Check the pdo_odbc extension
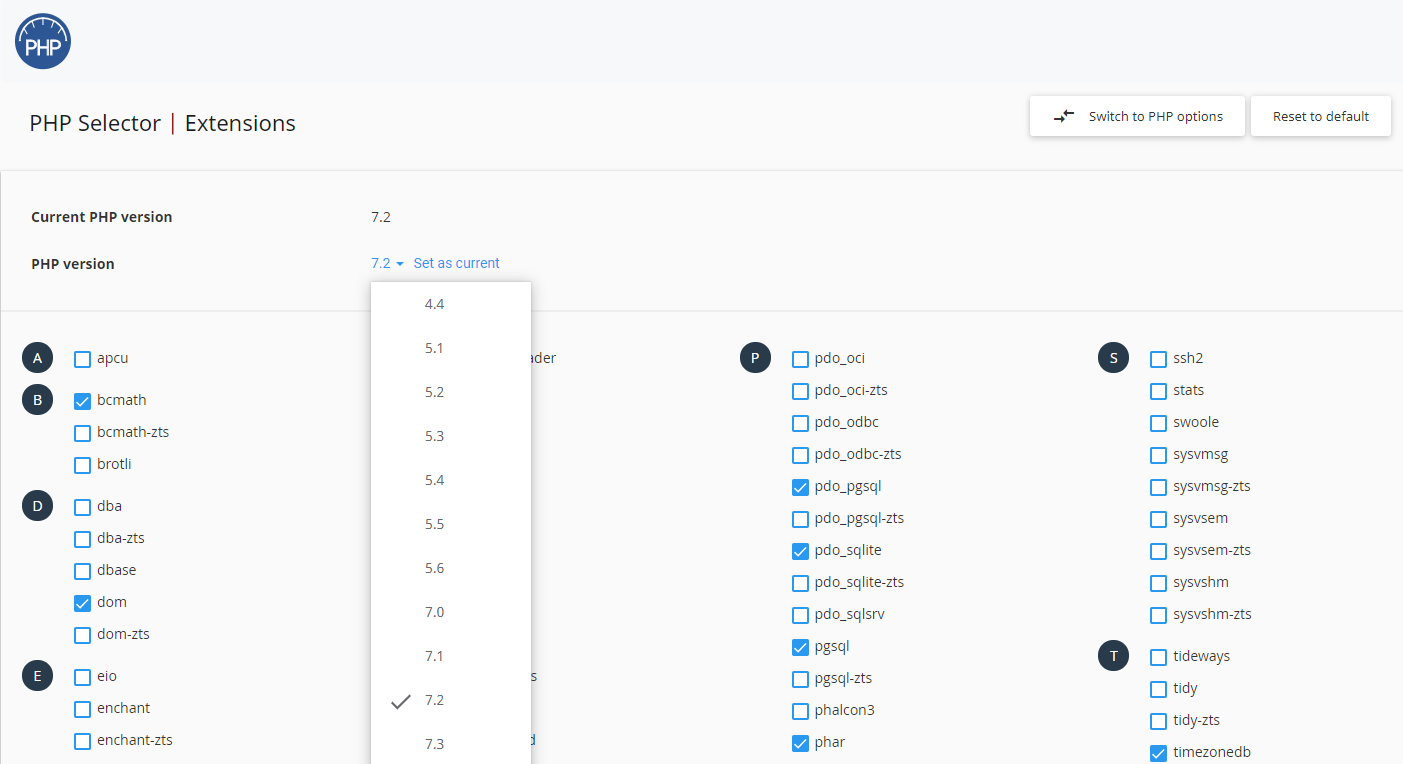The width and height of the screenshot is (1403, 764). [800, 423]
